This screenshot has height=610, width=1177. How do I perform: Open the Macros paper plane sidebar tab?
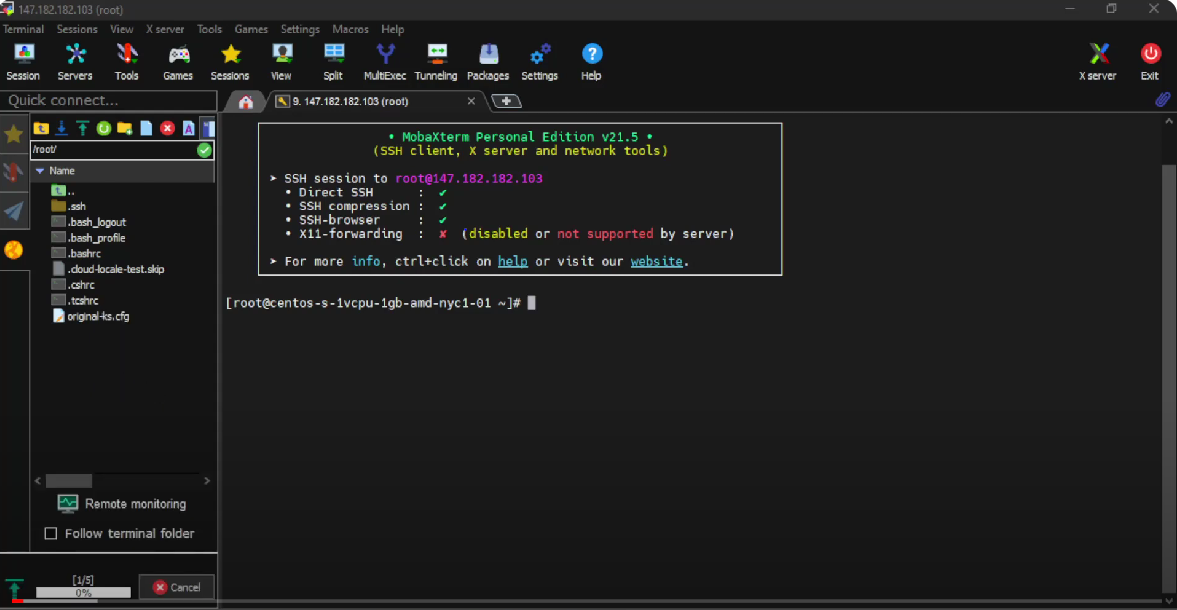[x=14, y=211]
